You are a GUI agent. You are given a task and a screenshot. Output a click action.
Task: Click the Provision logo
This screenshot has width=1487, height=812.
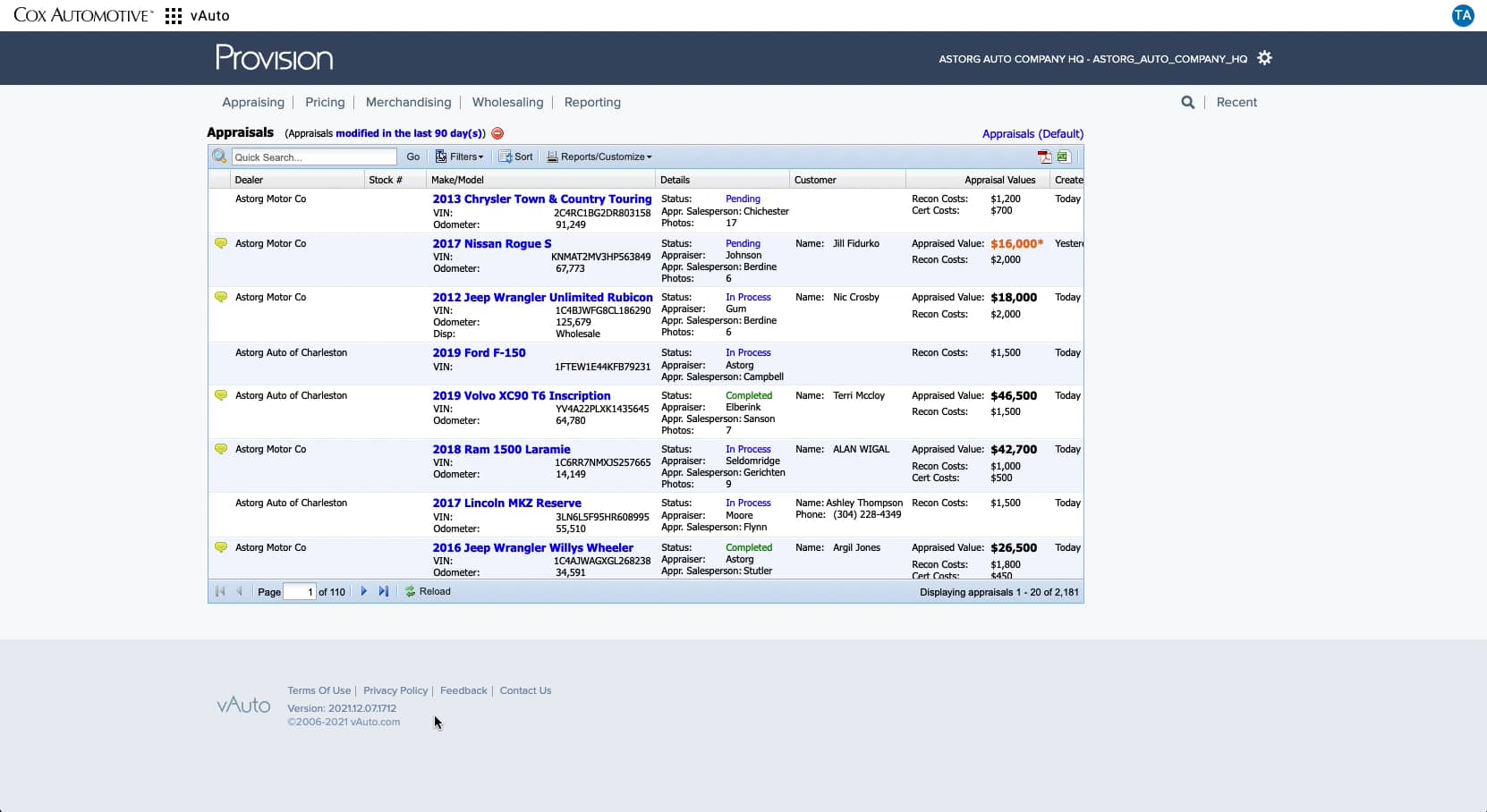(x=275, y=58)
